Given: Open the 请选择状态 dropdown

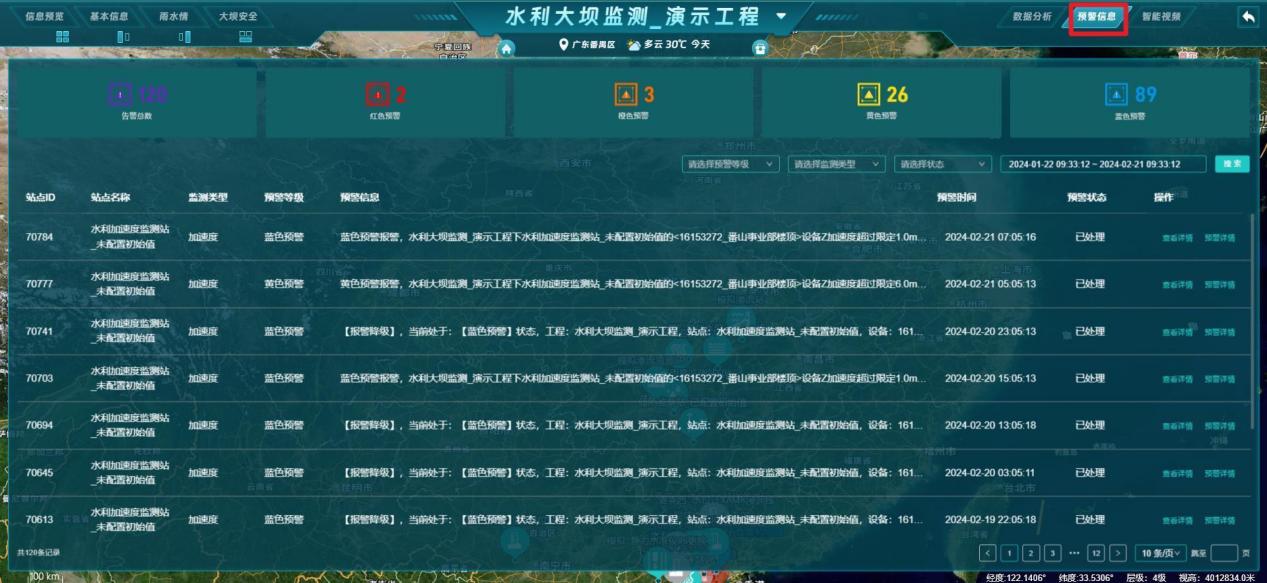Looking at the screenshot, I should (943, 164).
